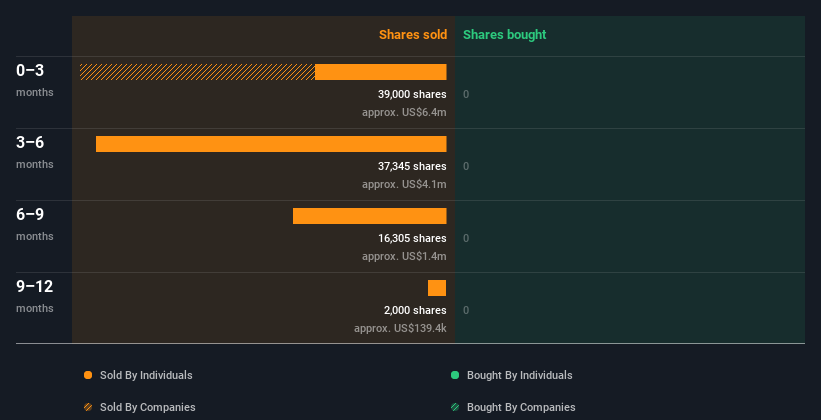The image size is (821, 420).
Task: Select the 37,345 shares value
Action: click(412, 166)
